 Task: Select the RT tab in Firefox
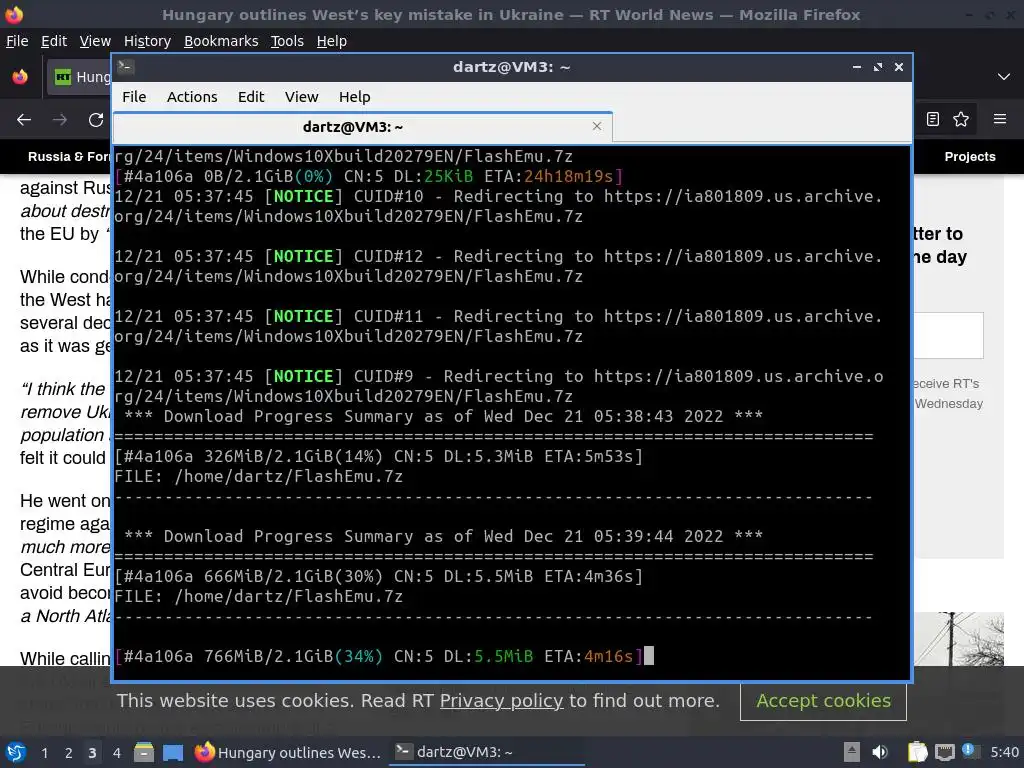click(80, 77)
